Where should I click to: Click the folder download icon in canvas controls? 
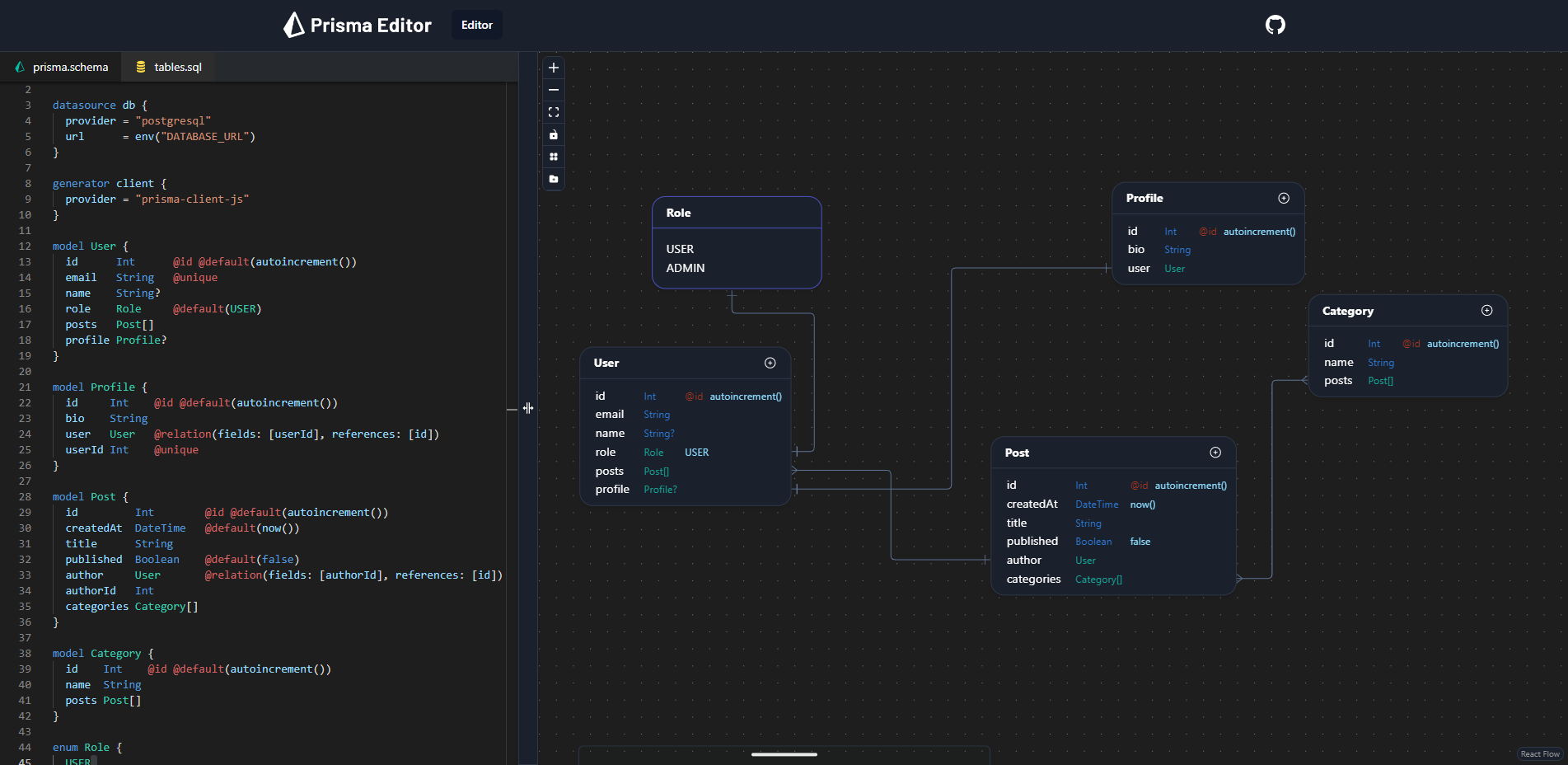click(554, 179)
